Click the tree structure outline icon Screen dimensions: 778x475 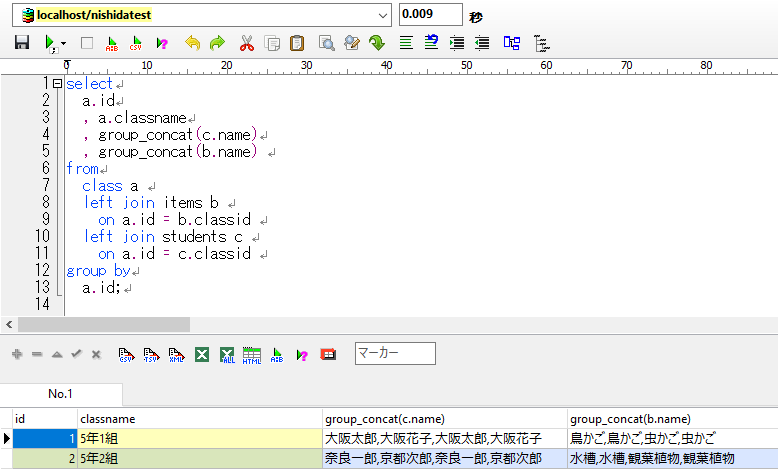click(x=541, y=44)
